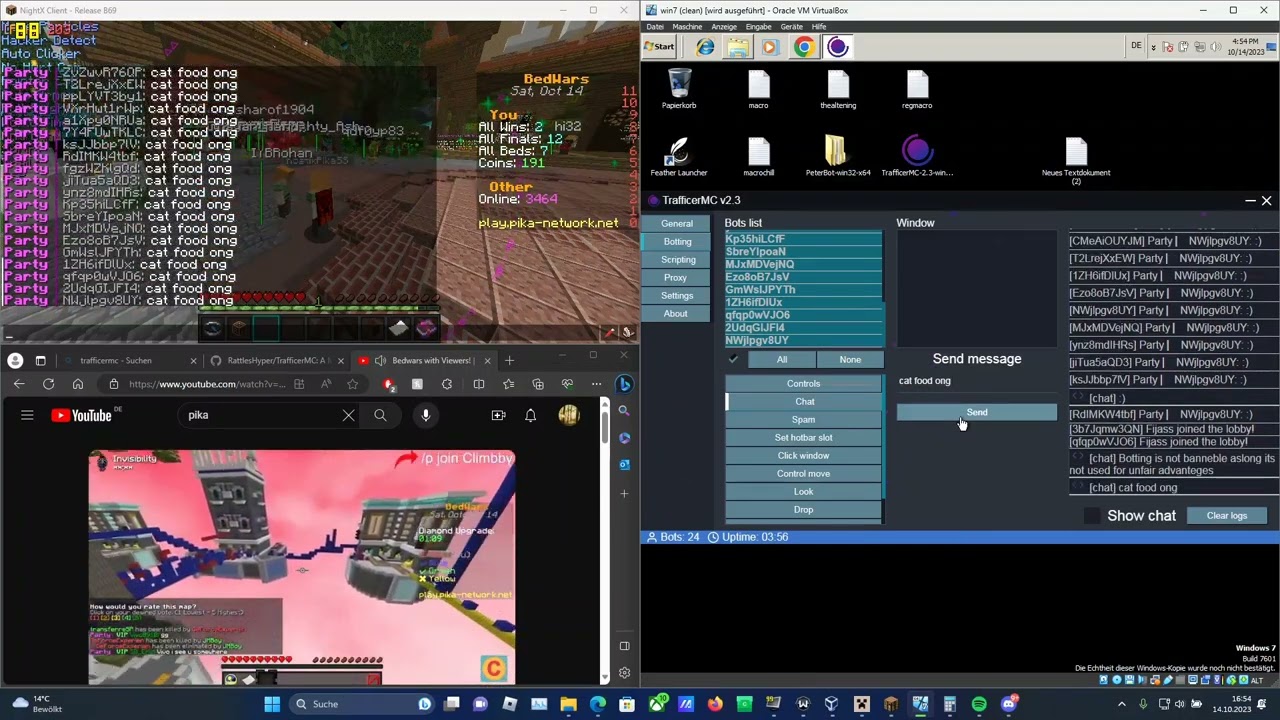Toggle checkbox beside All button

(733, 359)
